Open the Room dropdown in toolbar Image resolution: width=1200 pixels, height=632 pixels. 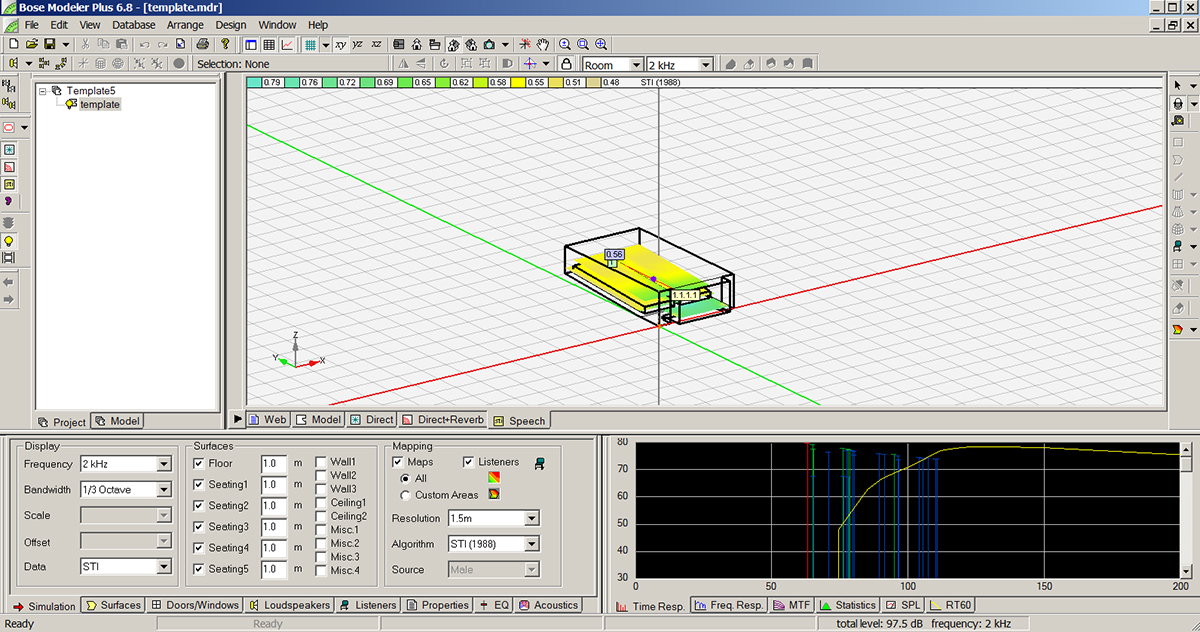(635, 65)
